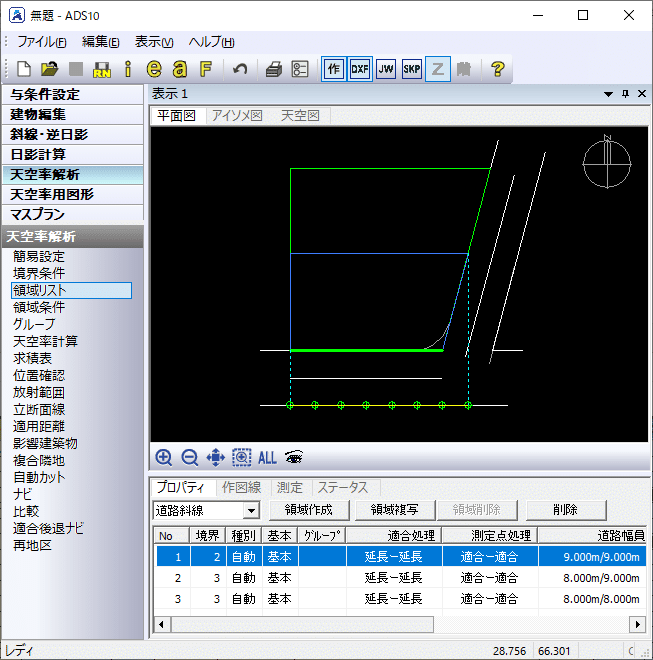Toggle the DXF toolbar button
The width and height of the screenshot is (653, 660).
tap(360, 69)
